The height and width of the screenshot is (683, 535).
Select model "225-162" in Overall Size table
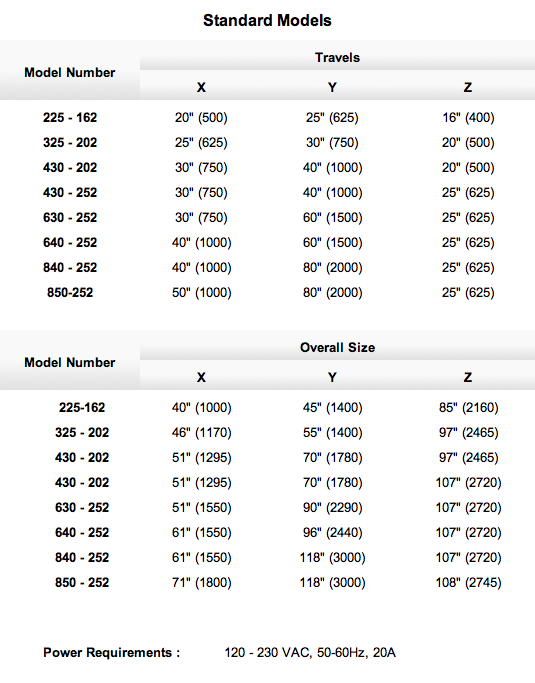pyautogui.click(x=82, y=407)
